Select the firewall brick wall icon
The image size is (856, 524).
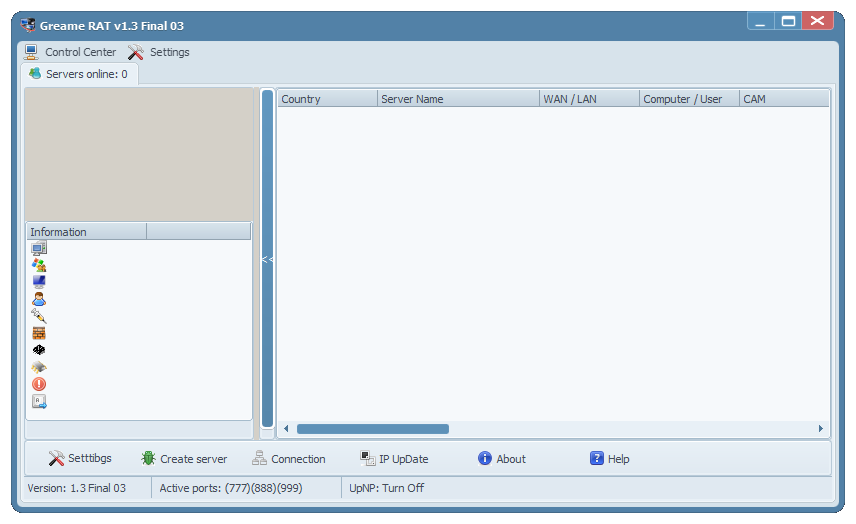pyautogui.click(x=39, y=333)
